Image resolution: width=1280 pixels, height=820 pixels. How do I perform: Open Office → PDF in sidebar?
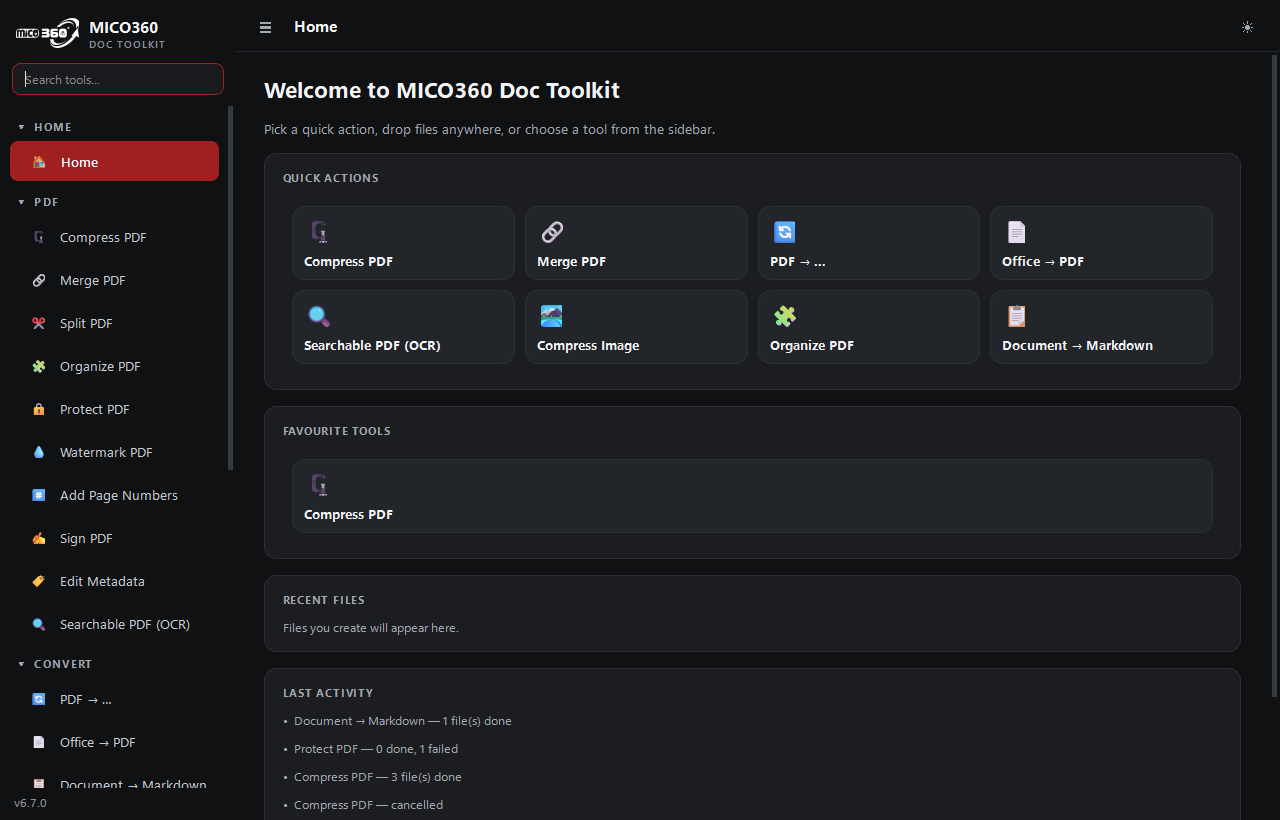pos(114,743)
